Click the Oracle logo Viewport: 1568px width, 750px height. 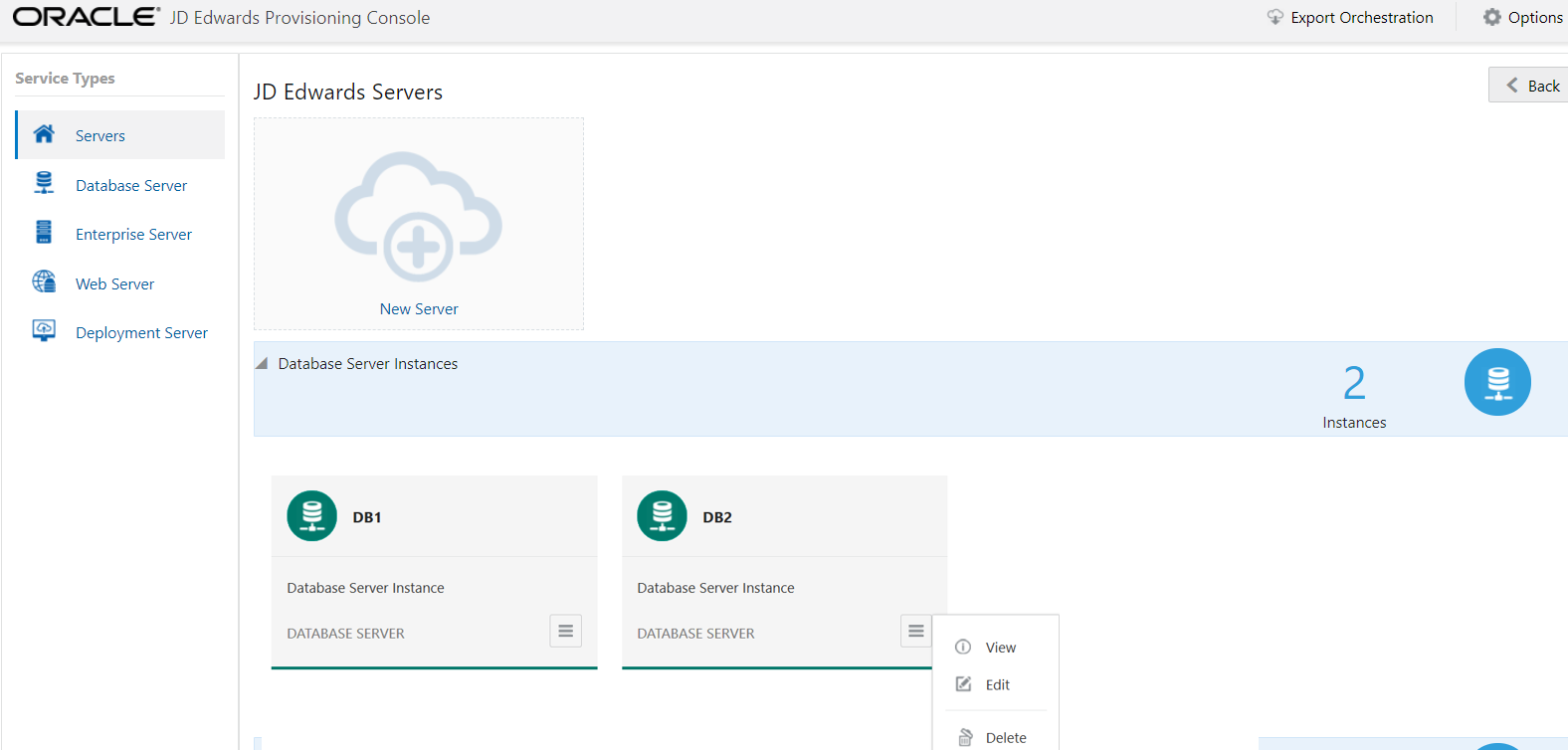click(87, 17)
